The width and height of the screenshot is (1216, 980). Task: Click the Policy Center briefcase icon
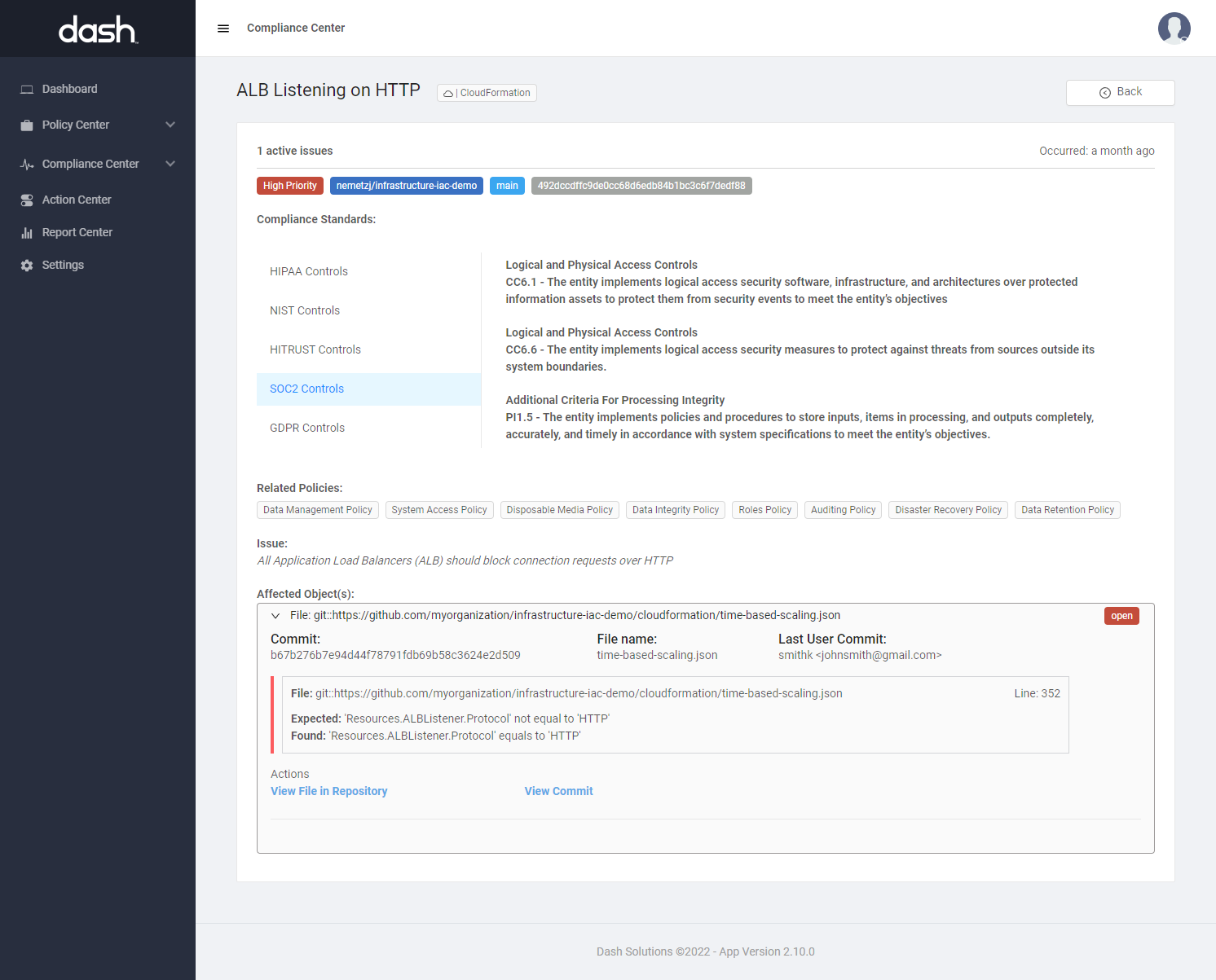coord(27,125)
